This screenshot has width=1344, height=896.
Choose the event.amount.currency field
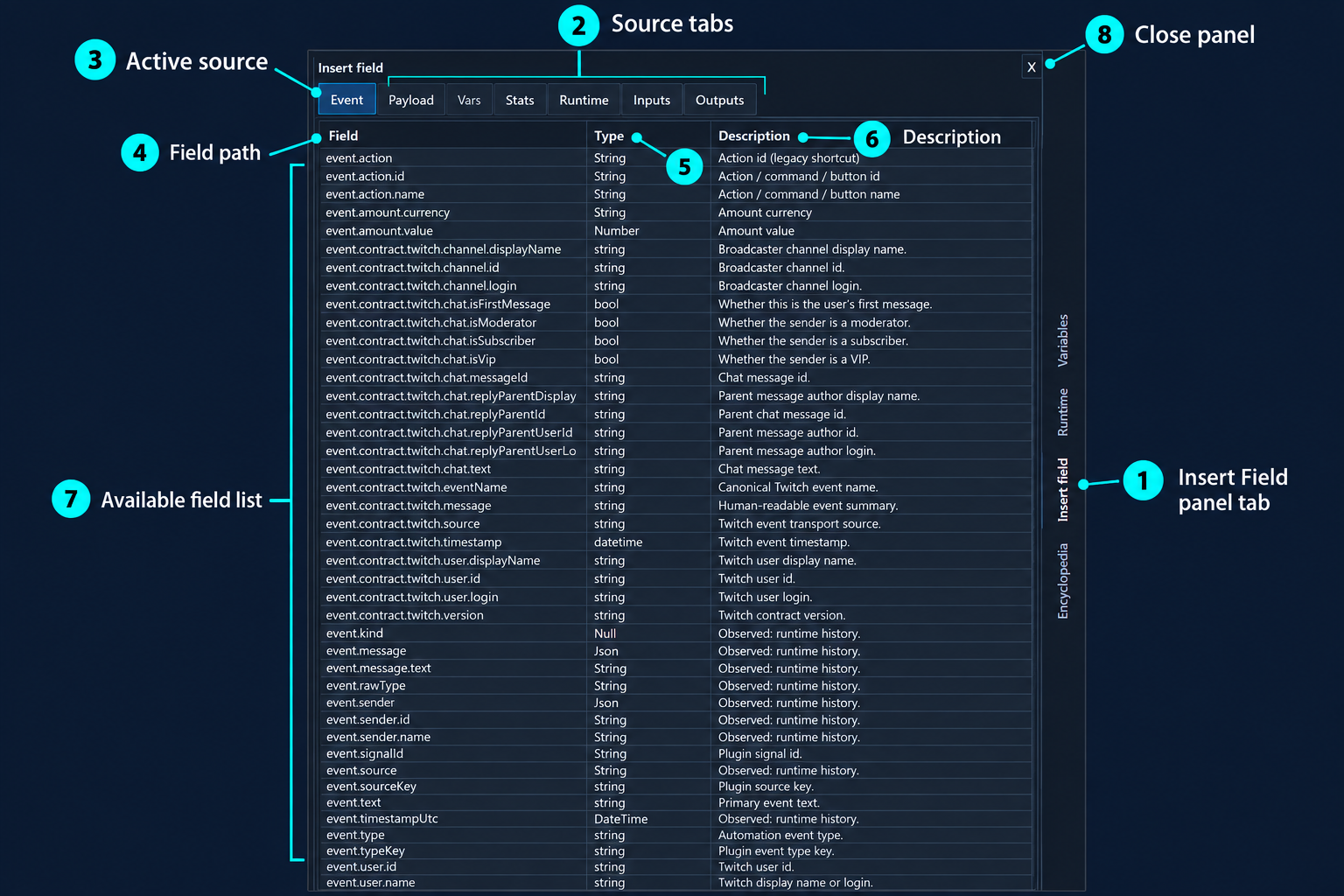[675, 213]
